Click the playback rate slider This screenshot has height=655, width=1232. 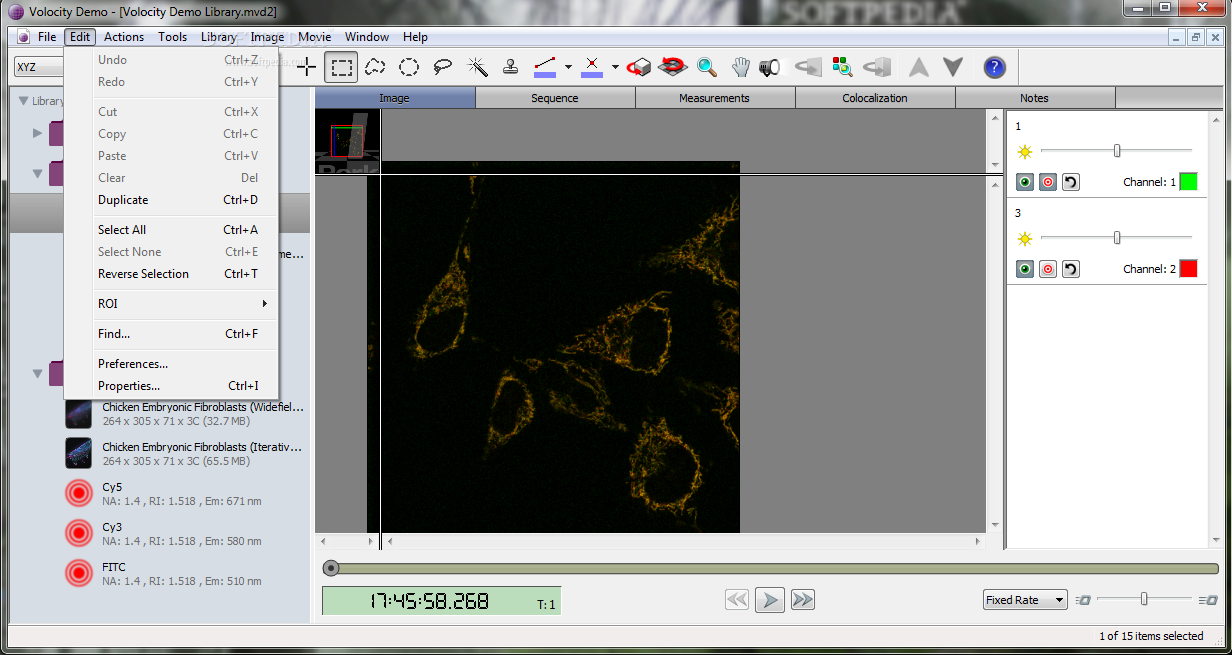click(1144, 599)
